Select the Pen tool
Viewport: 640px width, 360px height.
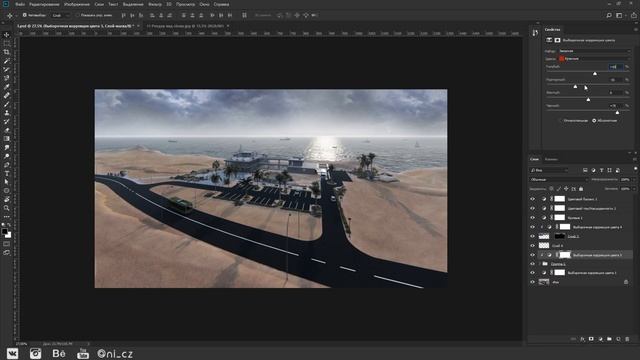click(7, 164)
